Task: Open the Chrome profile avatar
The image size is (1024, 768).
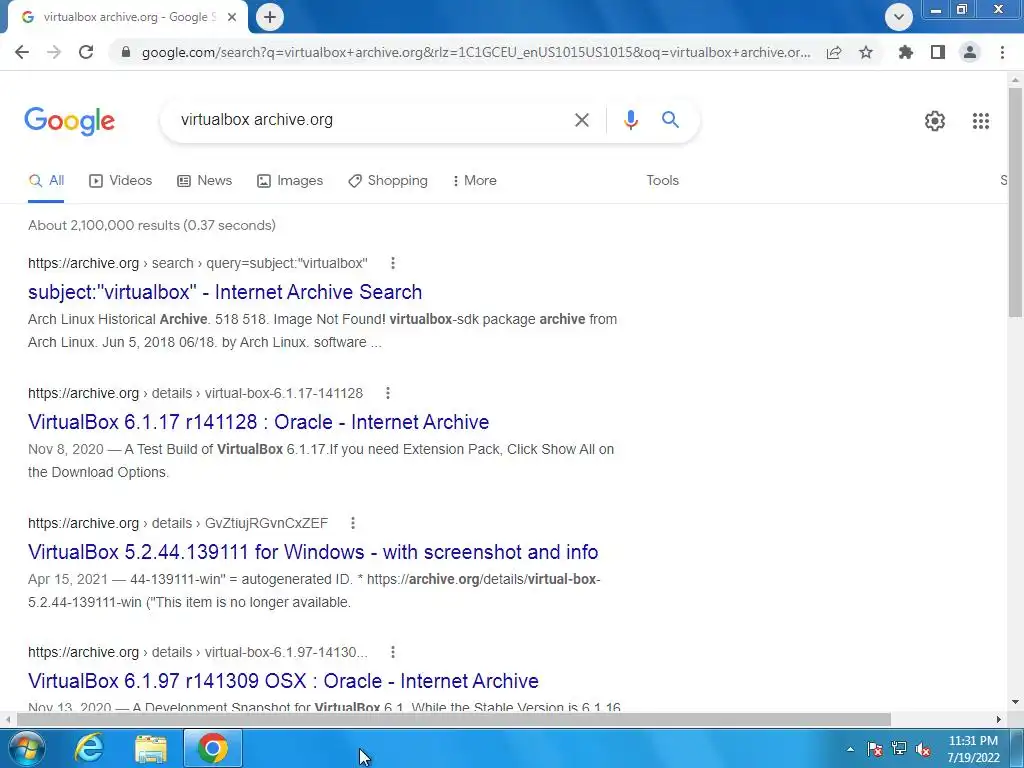Action: 970,52
